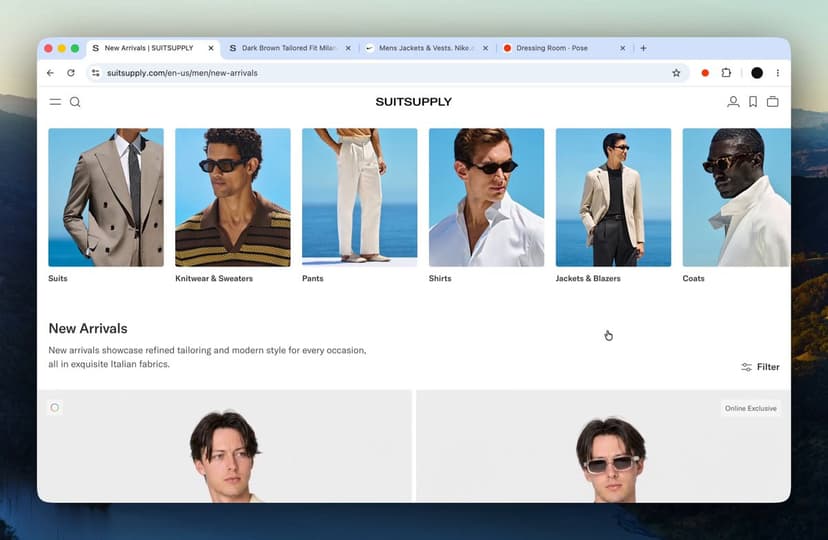Image resolution: width=828 pixels, height=540 pixels.
Task: Open a new tab with plus button
Action: coord(643,48)
